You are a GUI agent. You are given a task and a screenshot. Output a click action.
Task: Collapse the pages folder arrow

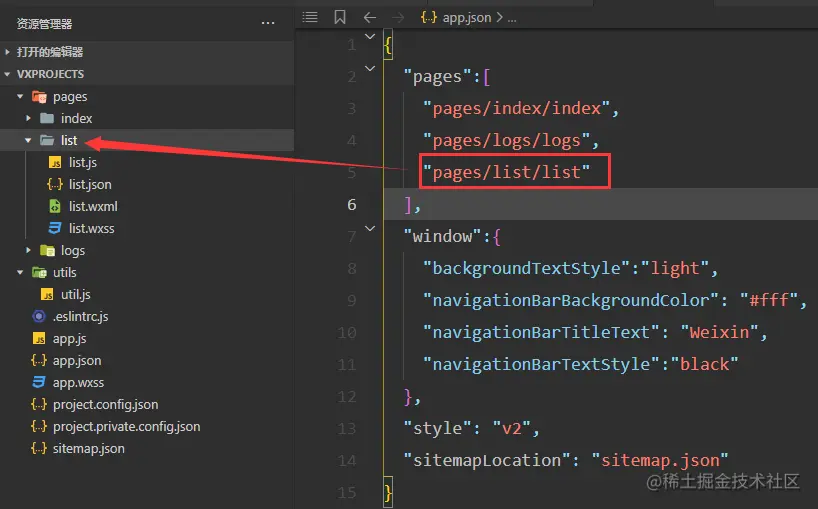click(x=20, y=96)
